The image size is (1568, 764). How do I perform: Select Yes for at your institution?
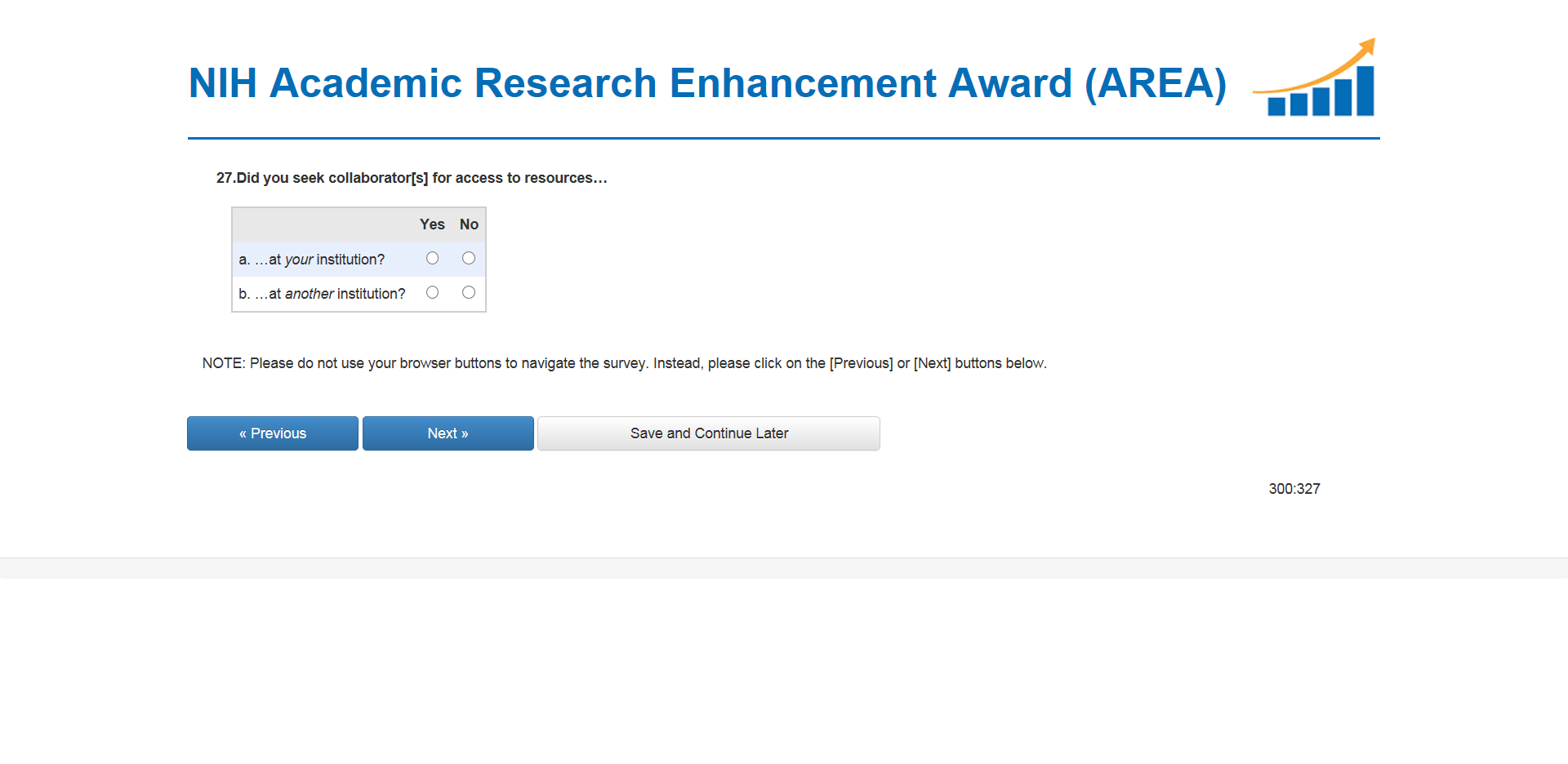coord(432,259)
